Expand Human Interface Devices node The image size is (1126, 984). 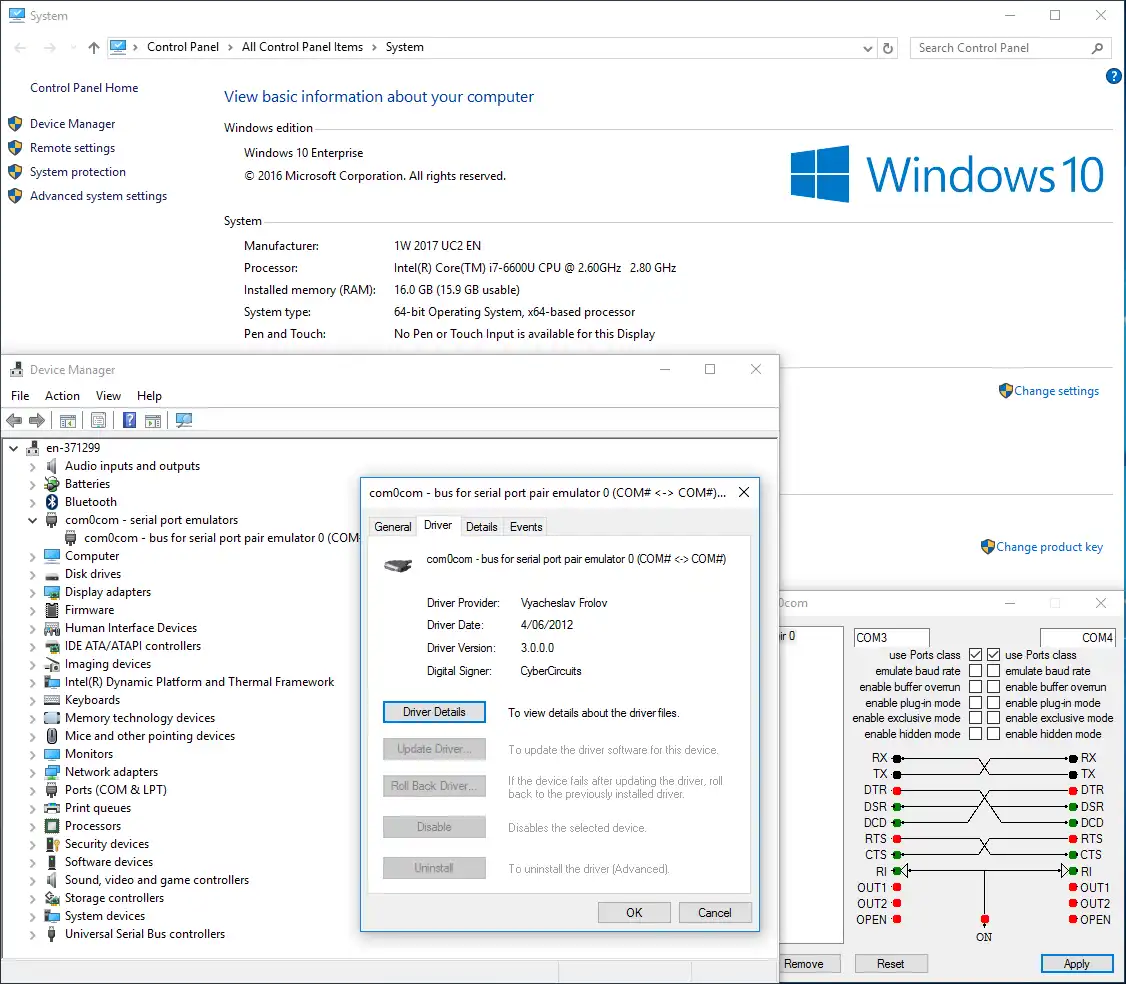coord(32,628)
